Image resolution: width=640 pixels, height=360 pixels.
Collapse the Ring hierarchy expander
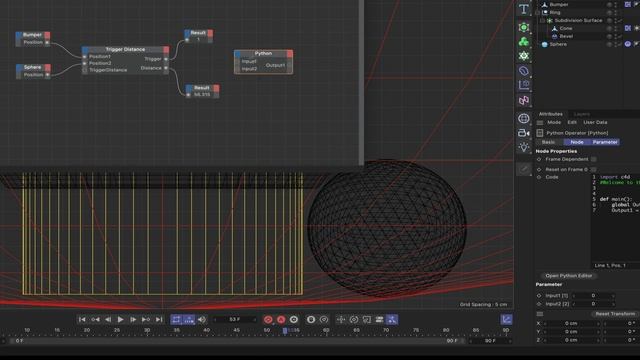(x=538, y=12)
